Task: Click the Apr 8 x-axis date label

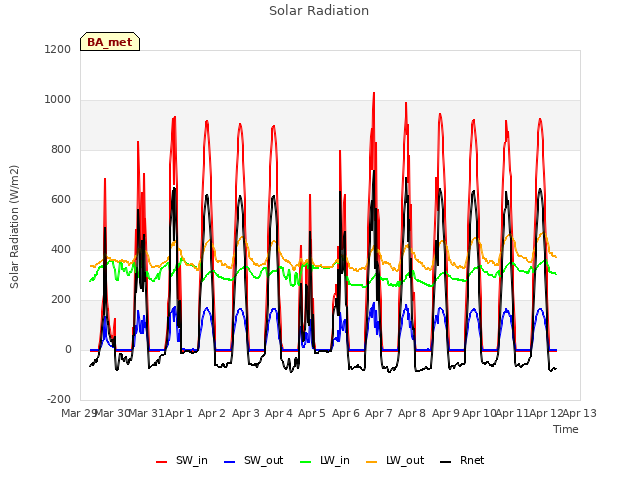Action: (412, 413)
